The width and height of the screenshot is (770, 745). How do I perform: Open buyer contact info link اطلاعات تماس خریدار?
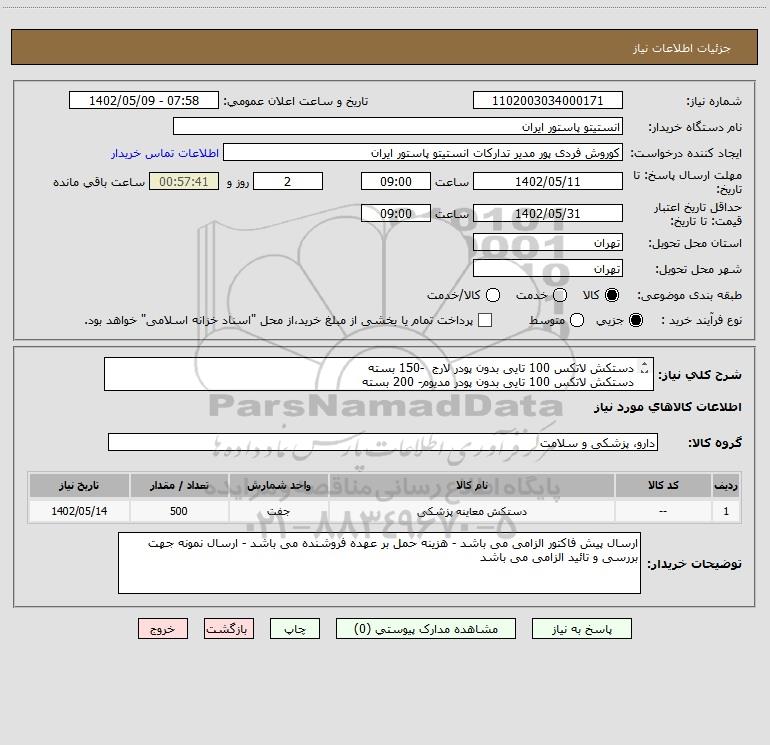[x=165, y=153]
